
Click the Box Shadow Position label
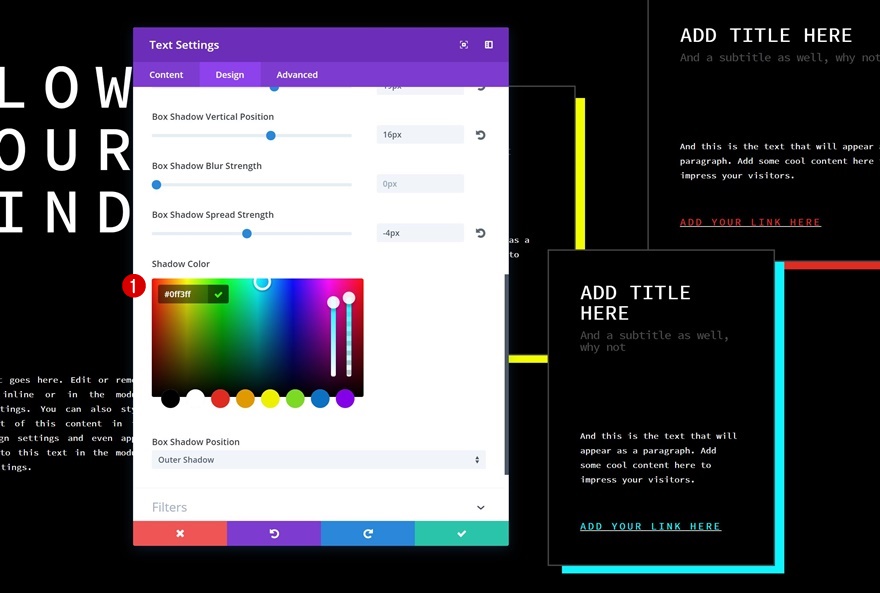(x=196, y=442)
